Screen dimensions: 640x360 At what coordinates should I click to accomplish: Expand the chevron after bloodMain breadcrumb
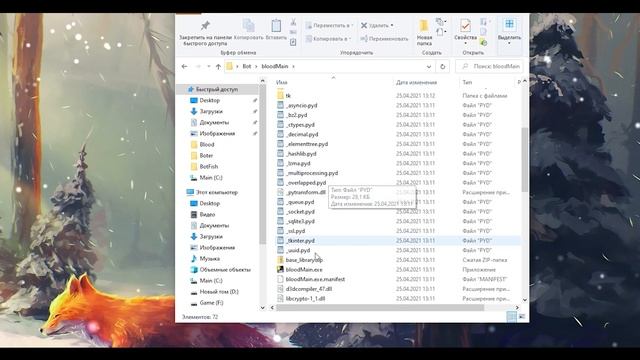[x=293, y=66]
